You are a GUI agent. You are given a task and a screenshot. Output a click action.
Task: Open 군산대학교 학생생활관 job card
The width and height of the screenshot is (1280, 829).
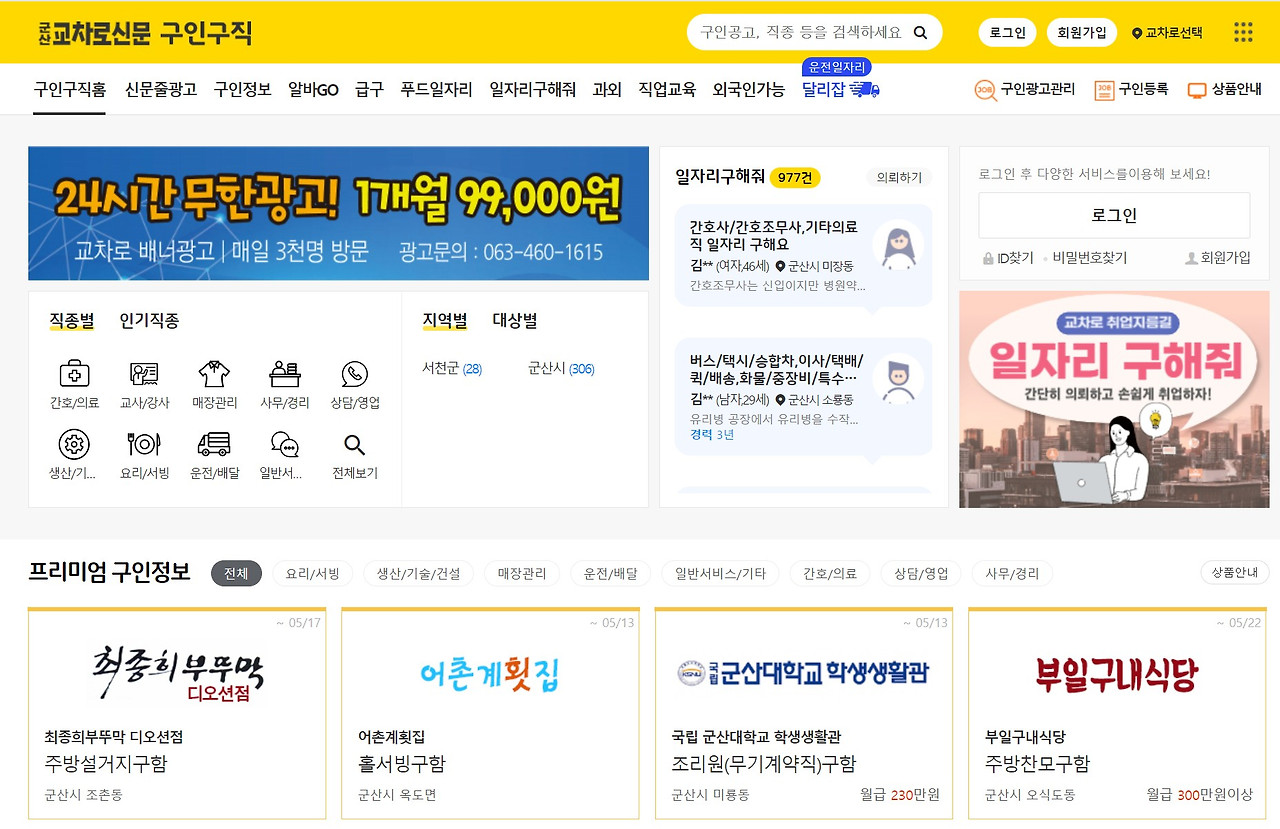point(804,714)
